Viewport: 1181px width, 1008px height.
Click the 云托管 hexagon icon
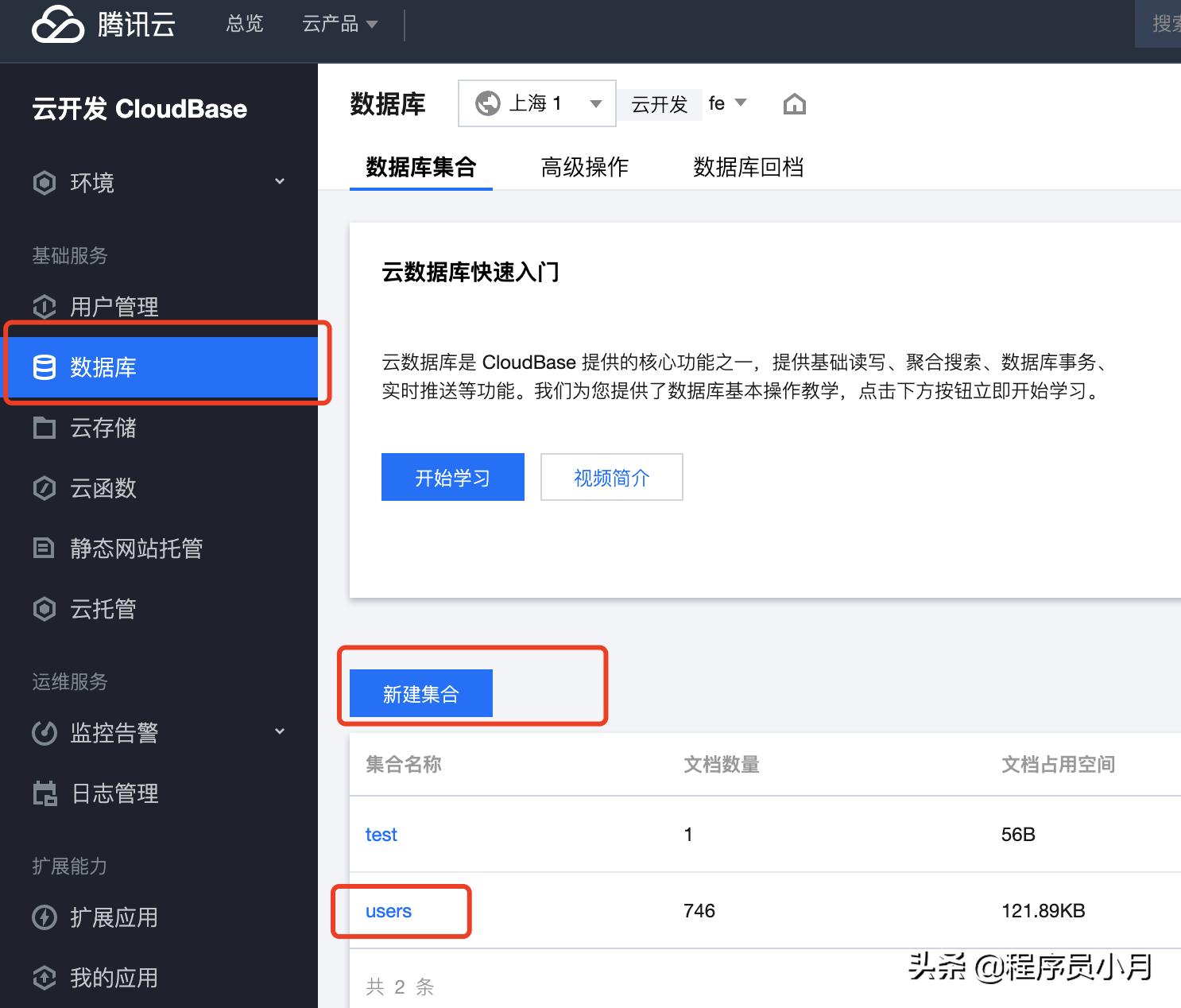[x=45, y=609]
